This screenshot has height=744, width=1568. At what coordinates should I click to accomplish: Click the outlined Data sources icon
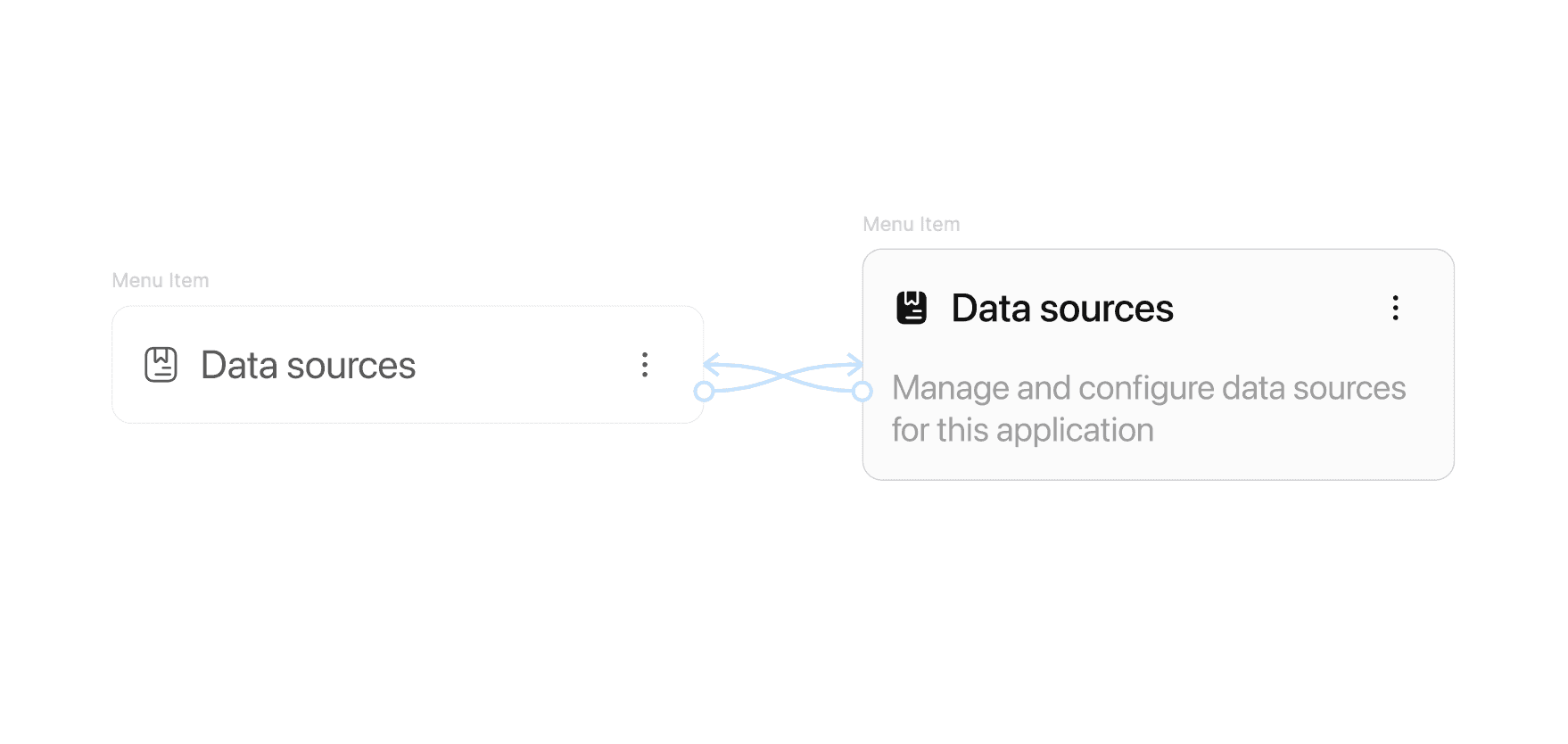[x=161, y=365]
